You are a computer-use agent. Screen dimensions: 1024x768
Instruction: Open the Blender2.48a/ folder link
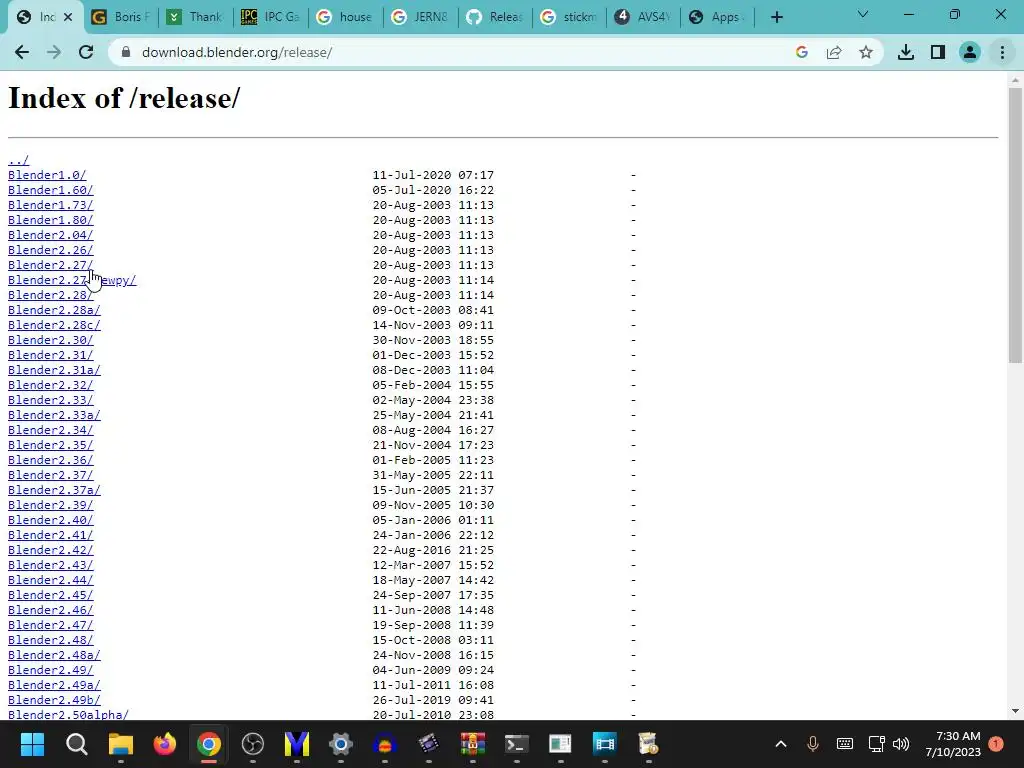(x=54, y=656)
